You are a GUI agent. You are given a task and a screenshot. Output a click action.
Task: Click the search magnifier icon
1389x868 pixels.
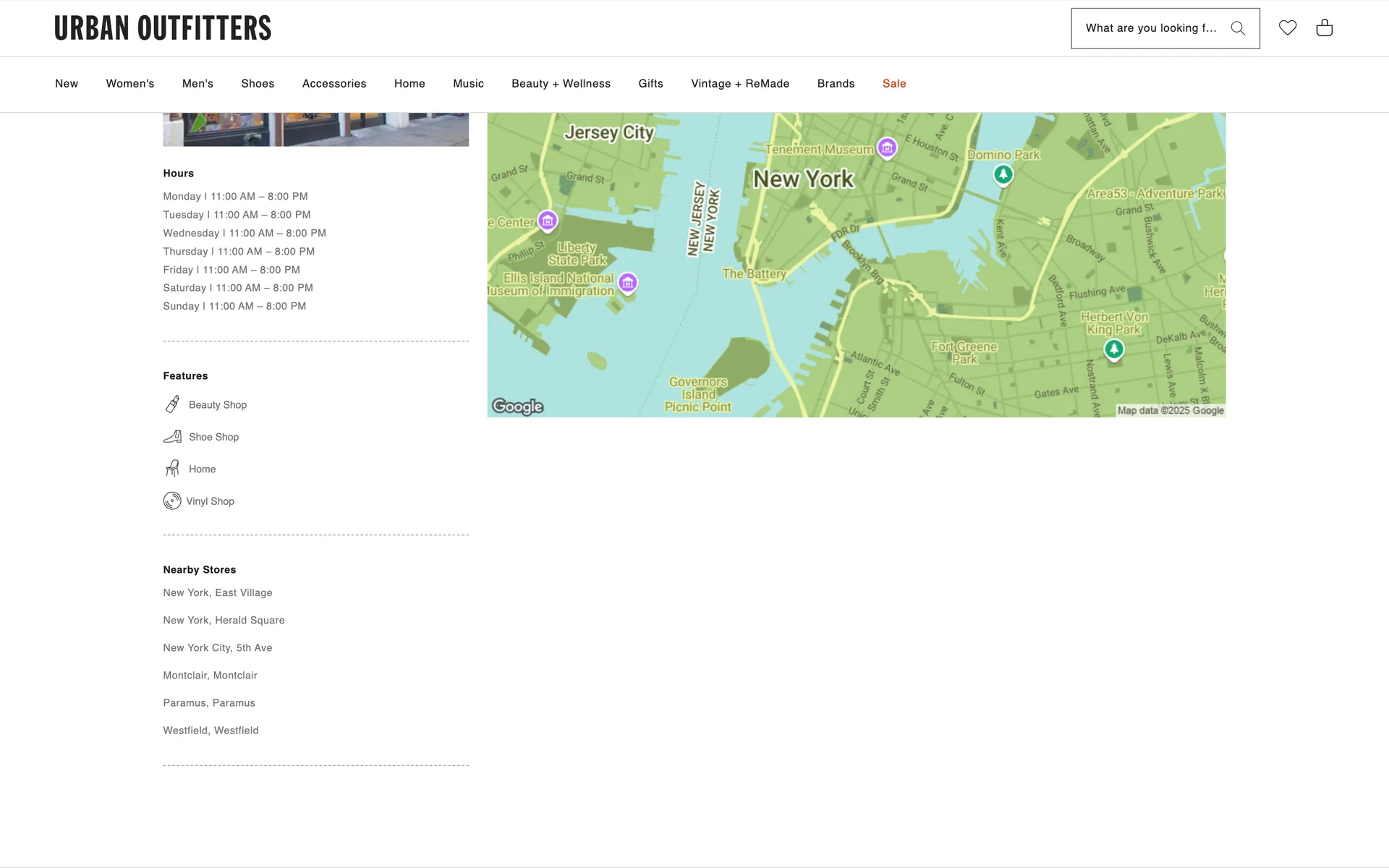click(1238, 28)
